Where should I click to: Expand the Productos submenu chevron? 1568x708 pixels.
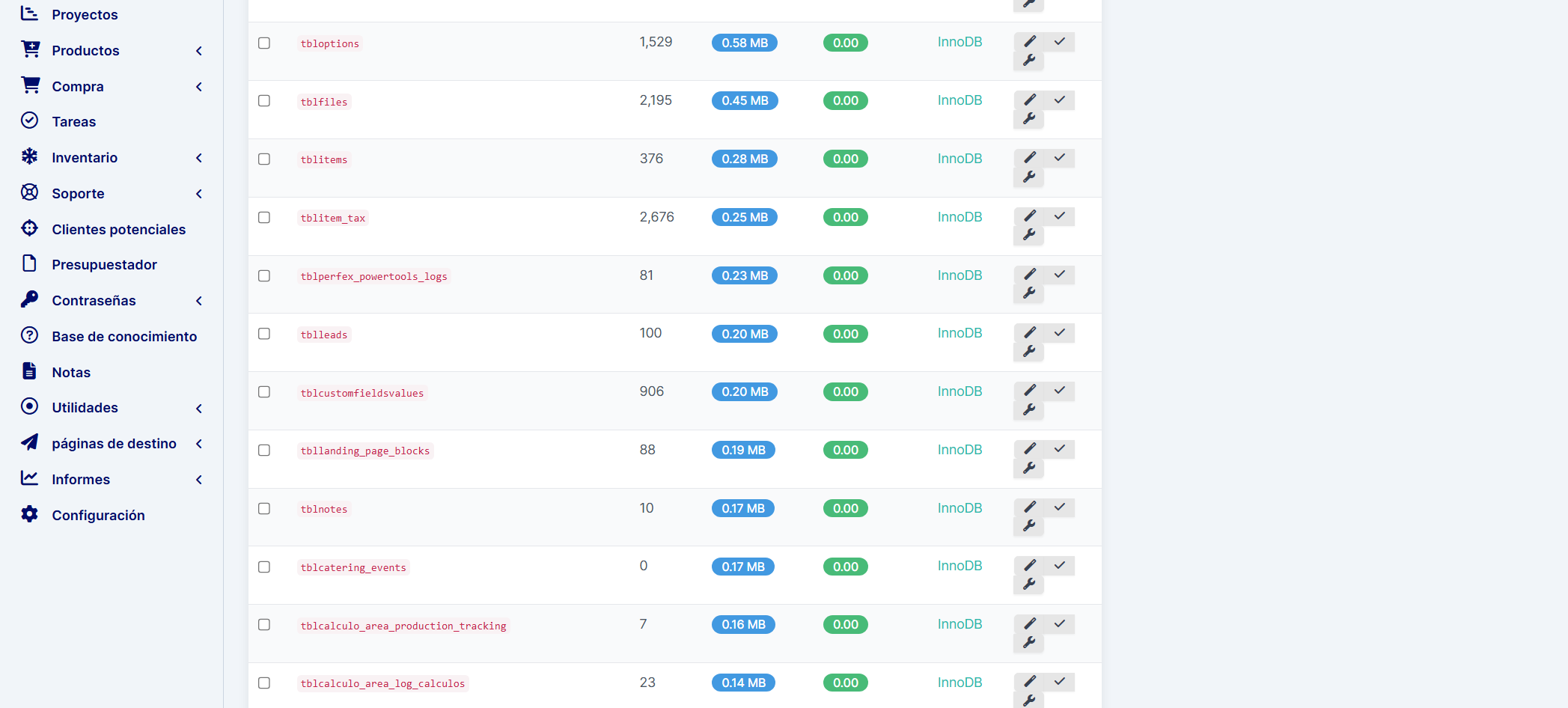199,51
